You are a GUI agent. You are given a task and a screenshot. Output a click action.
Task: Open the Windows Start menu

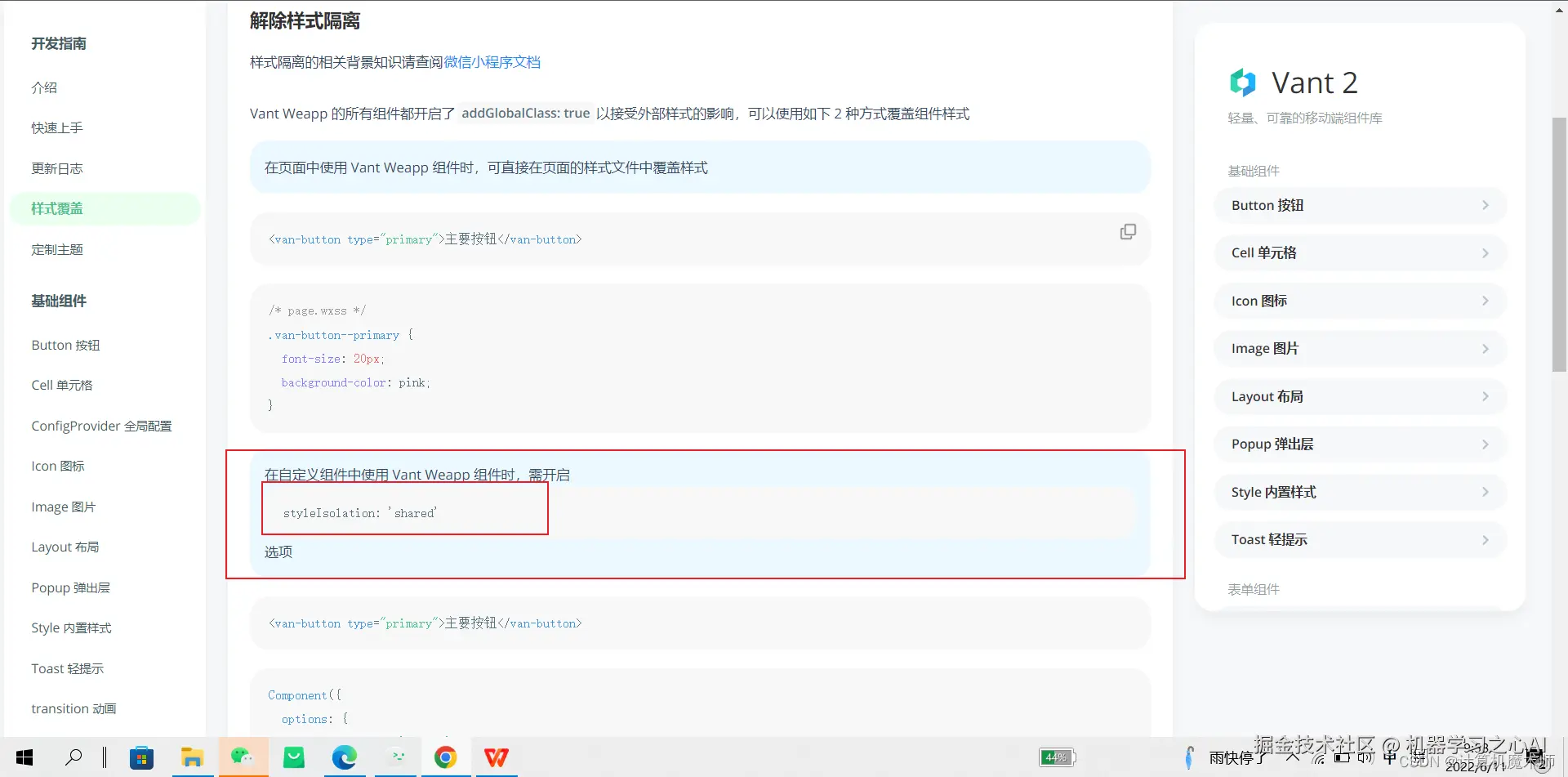[24, 757]
